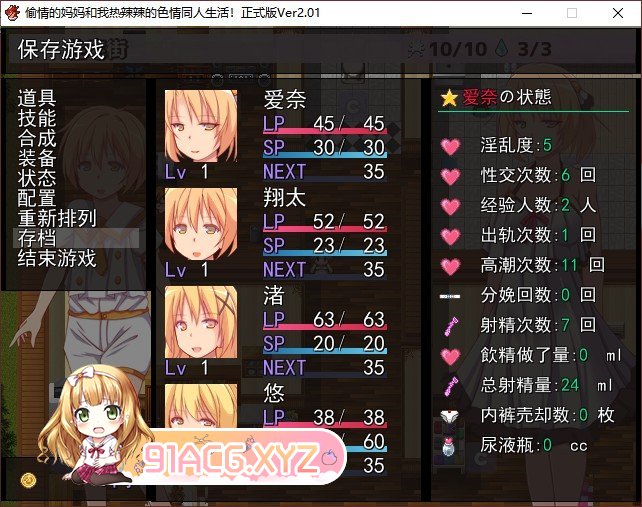Click the water droplet icon beside 3/3

502,49
